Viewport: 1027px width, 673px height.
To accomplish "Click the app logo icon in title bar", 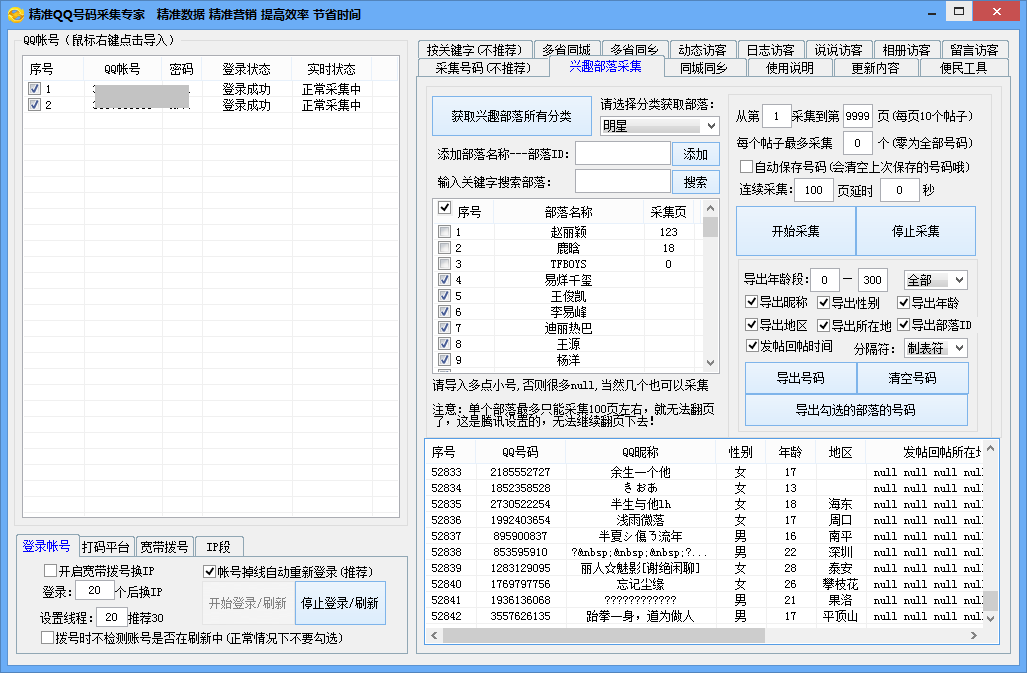I will tap(15, 14).
